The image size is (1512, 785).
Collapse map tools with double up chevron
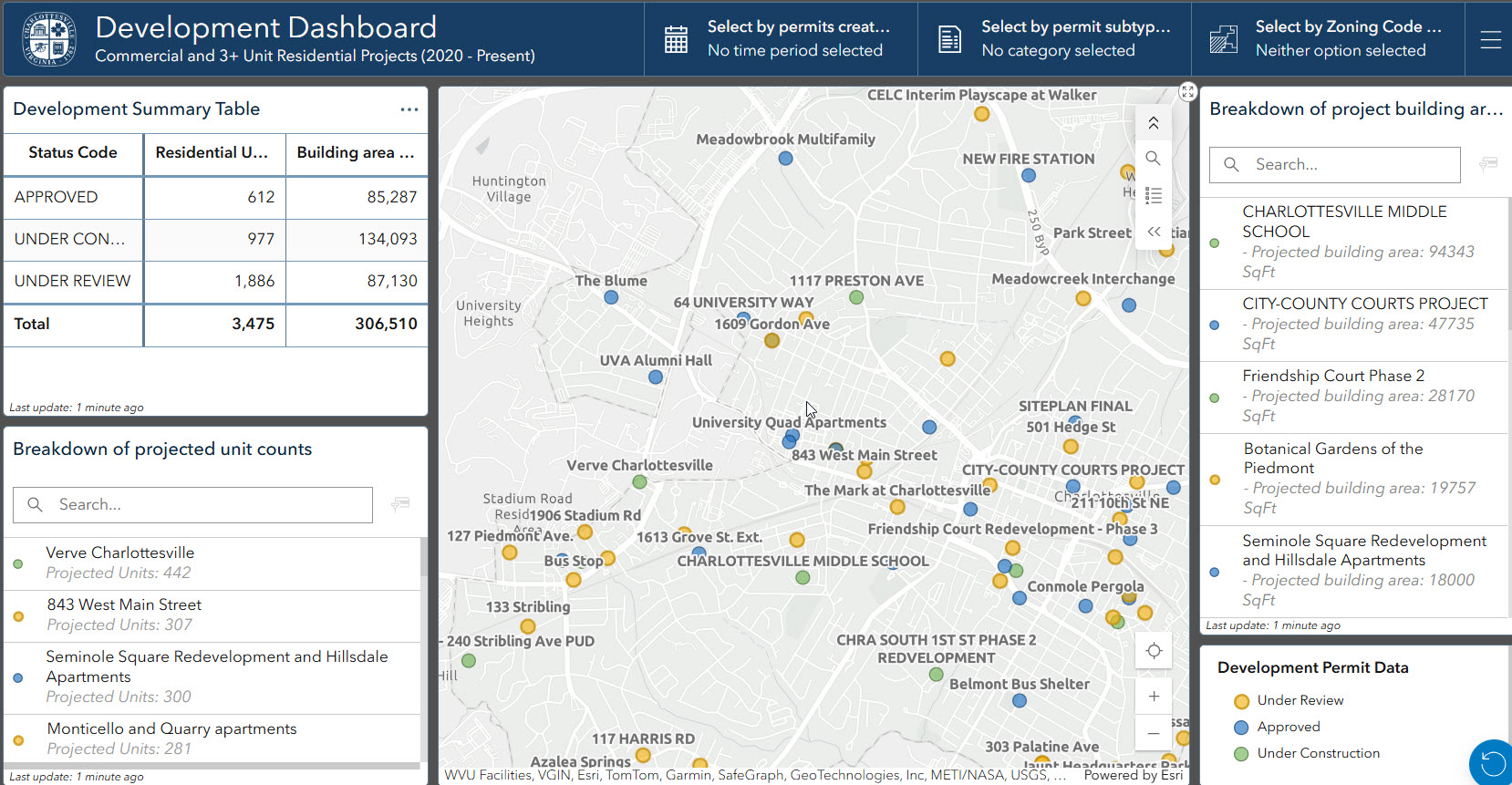1153,123
